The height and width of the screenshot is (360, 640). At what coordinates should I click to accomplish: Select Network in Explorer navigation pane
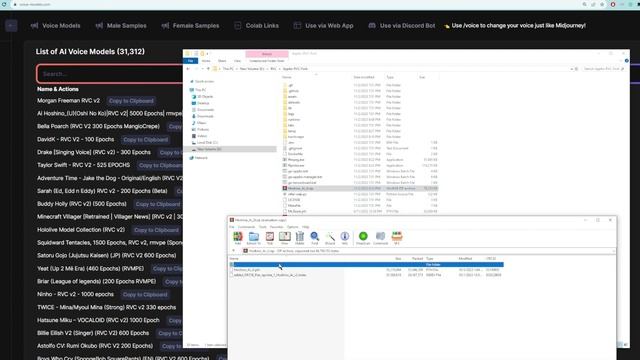coord(198,158)
